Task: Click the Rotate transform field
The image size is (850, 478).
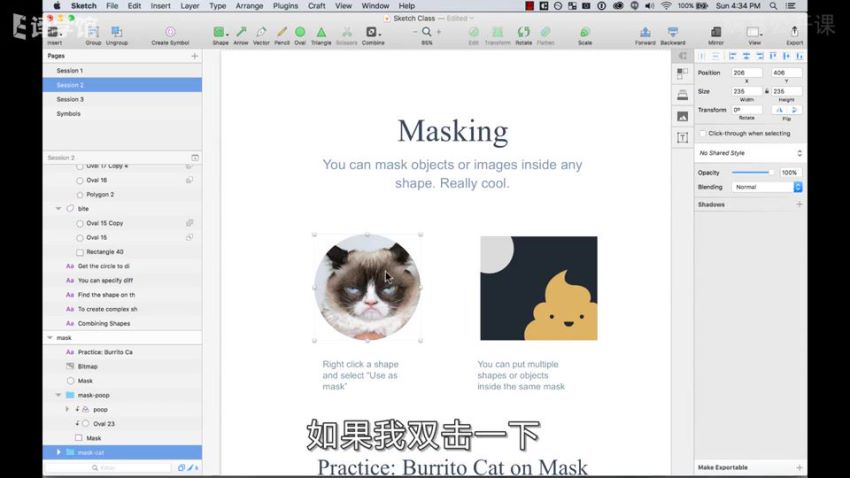Action: click(746, 110)
